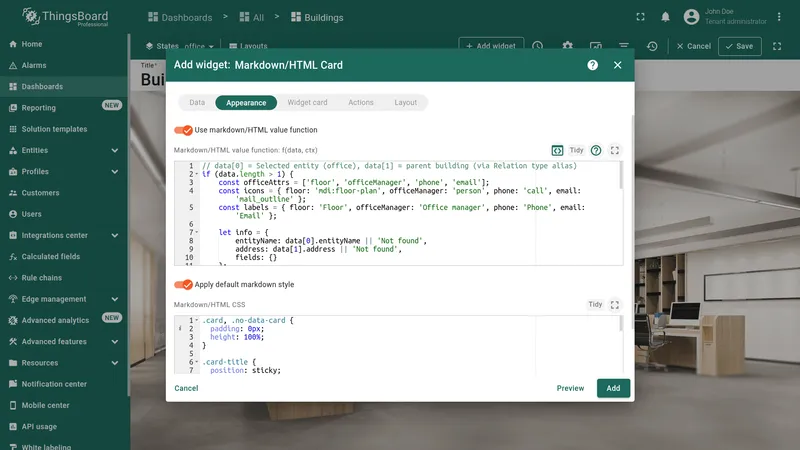The image size is (800, 450).
Task: Expand value function editor to fullscreen
Action: pyautogui.click(x=615, y=151)
